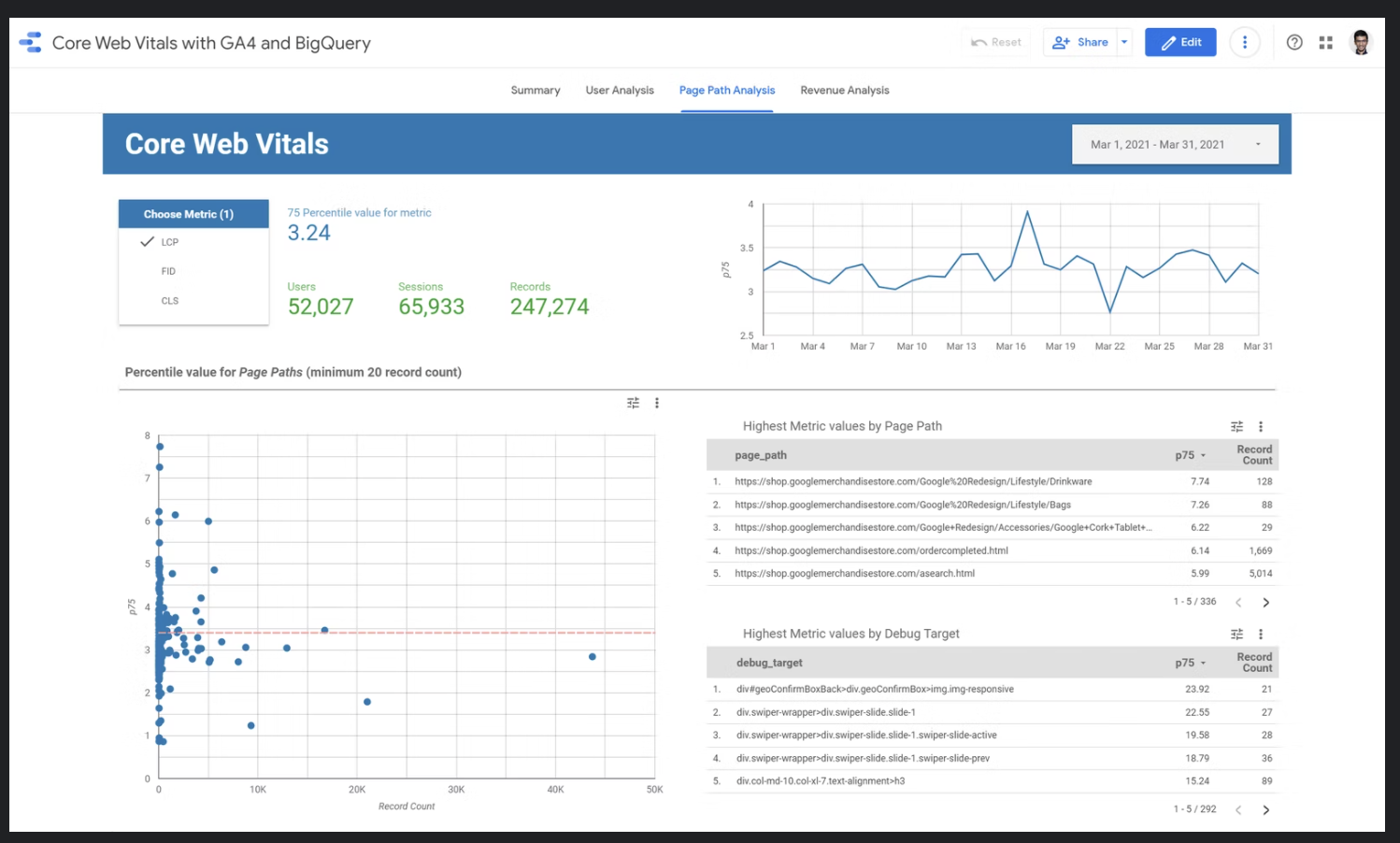Screen dimensions: 1400x843
Task: Expand the Share button dropdown arrow
Action: (1124, 42)
